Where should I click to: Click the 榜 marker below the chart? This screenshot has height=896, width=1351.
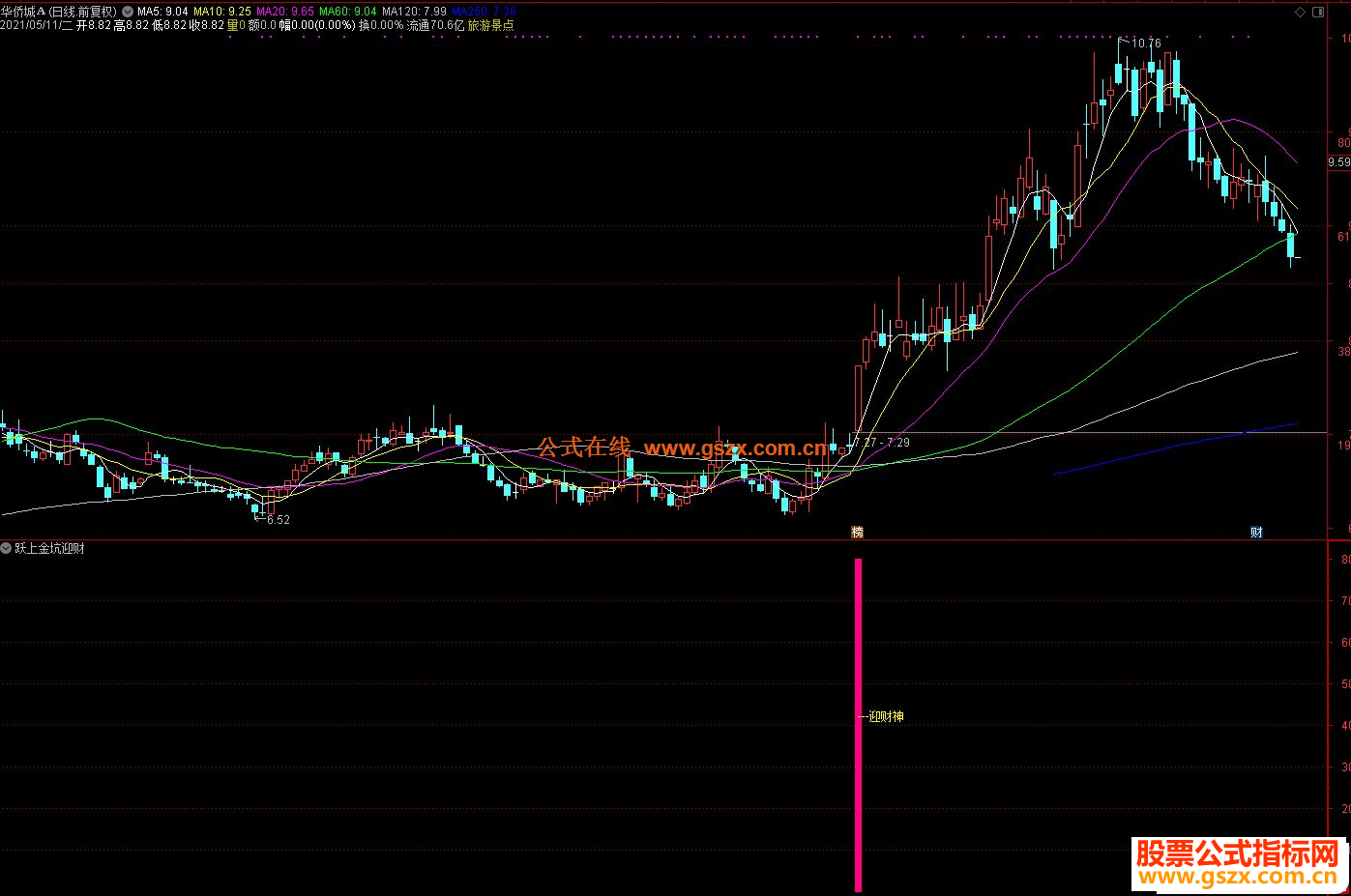click(857, 532)
